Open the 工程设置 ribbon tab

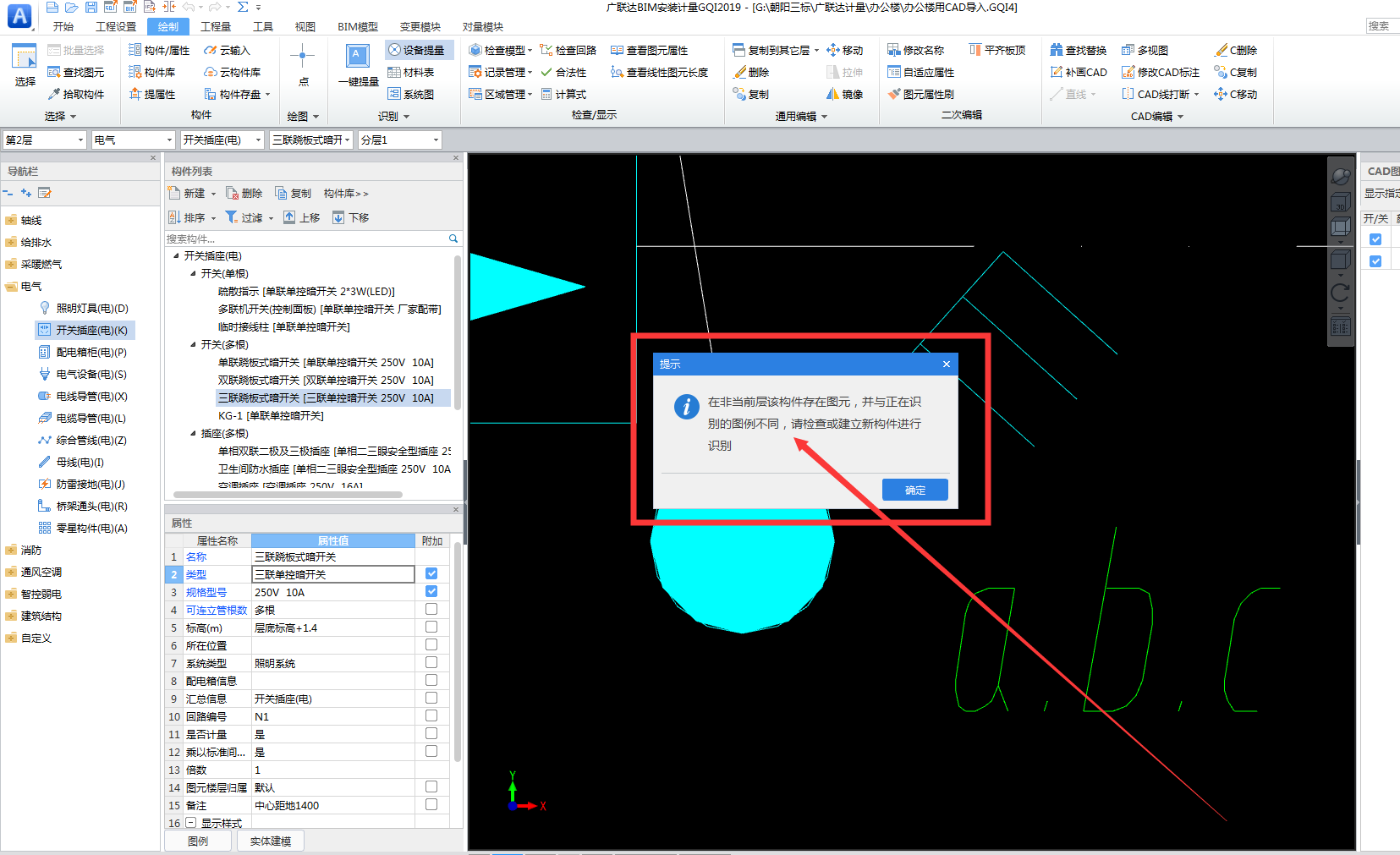[x=116, y=26]
